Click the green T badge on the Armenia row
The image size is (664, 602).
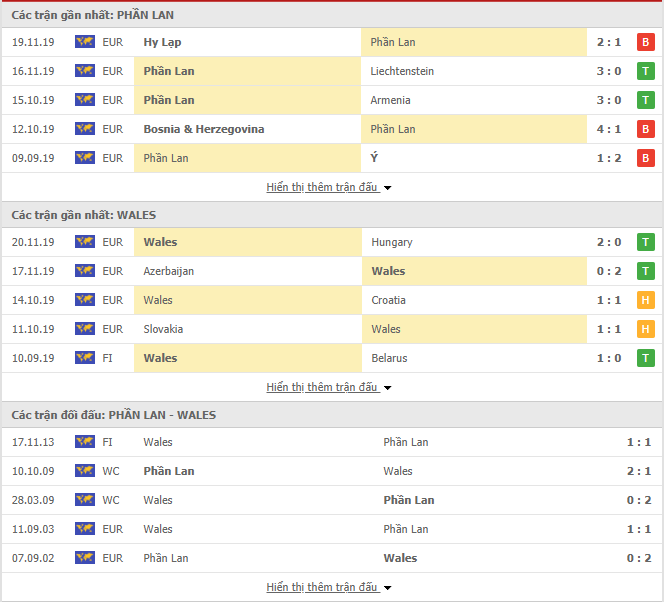pos(645,100)
